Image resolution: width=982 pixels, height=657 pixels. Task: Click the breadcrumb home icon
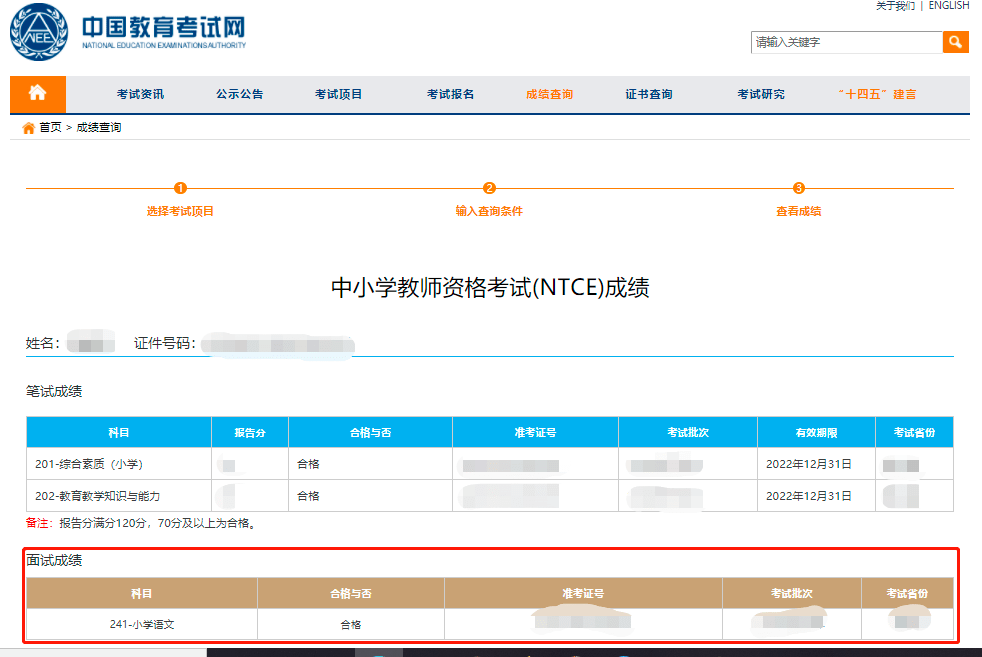point(30,127)
